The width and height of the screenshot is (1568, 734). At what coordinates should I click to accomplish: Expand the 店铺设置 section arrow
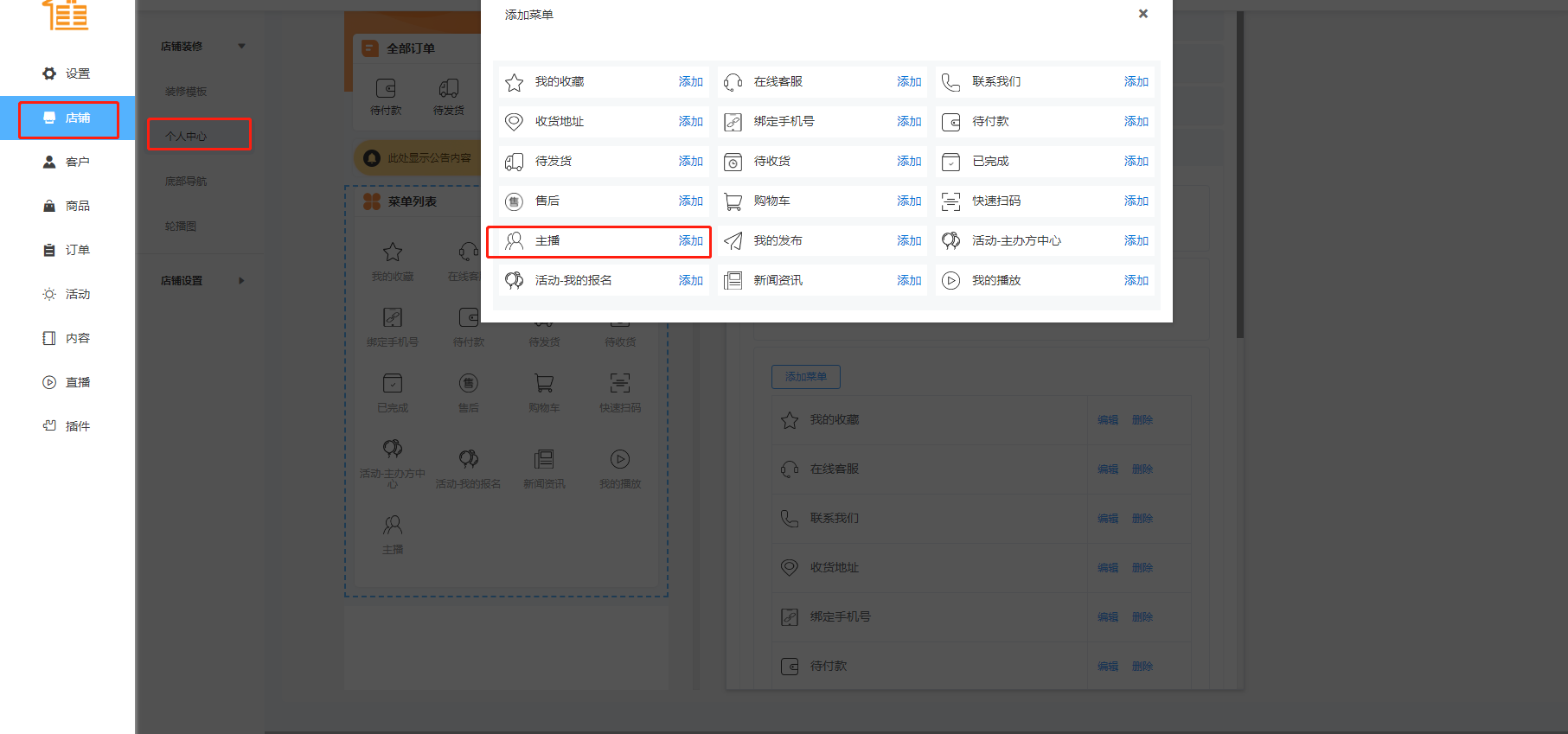[x=241, y=281]
